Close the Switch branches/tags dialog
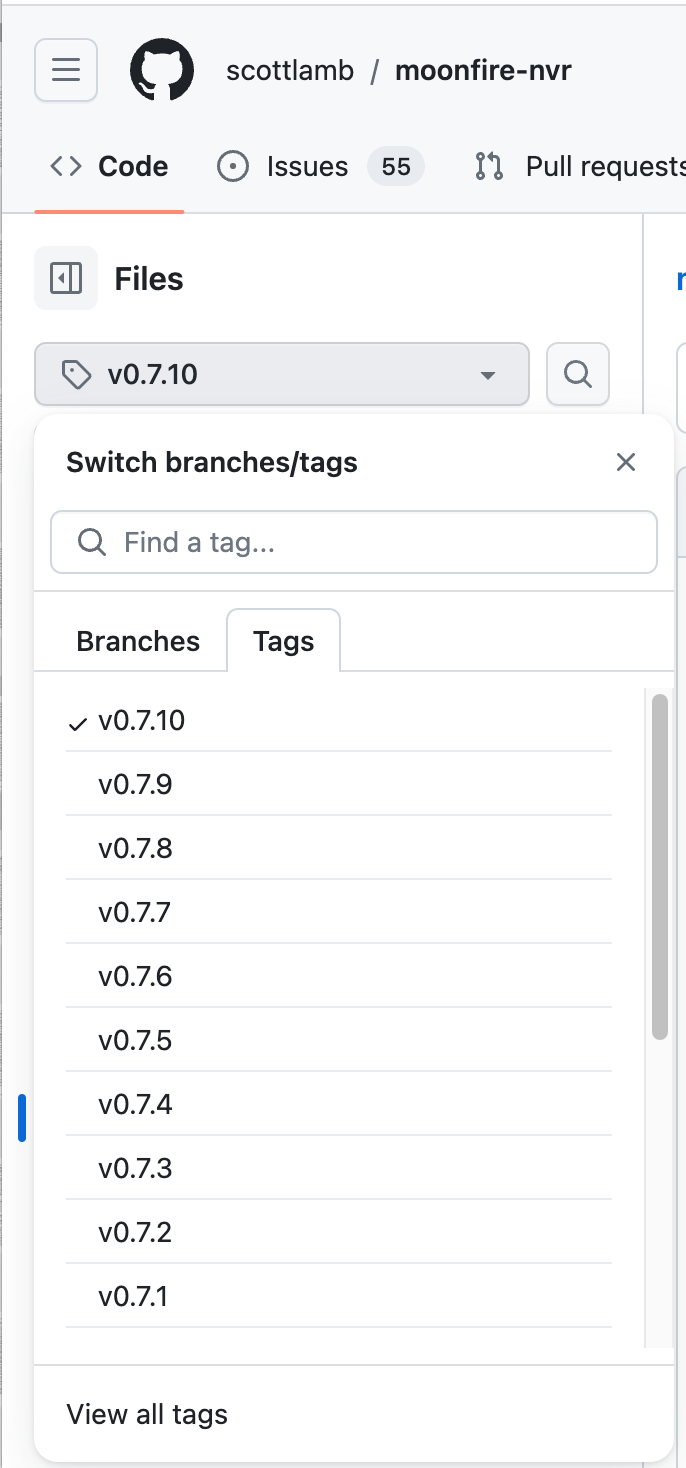 tap(626, 462)
